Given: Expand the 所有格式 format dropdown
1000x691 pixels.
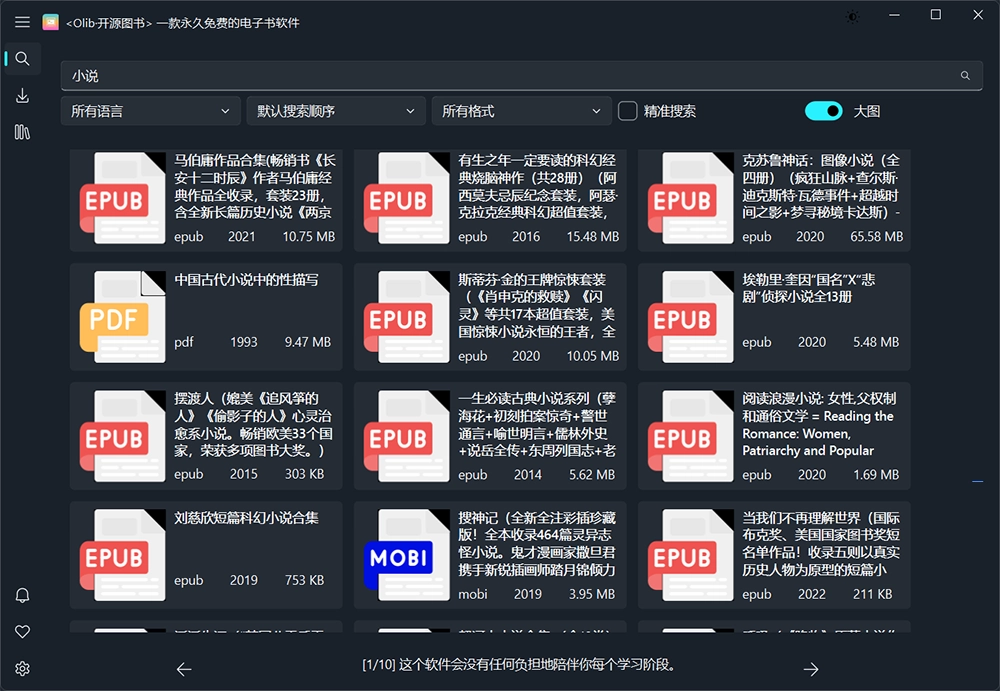Looking at the screenshot, I should [522, 111].
